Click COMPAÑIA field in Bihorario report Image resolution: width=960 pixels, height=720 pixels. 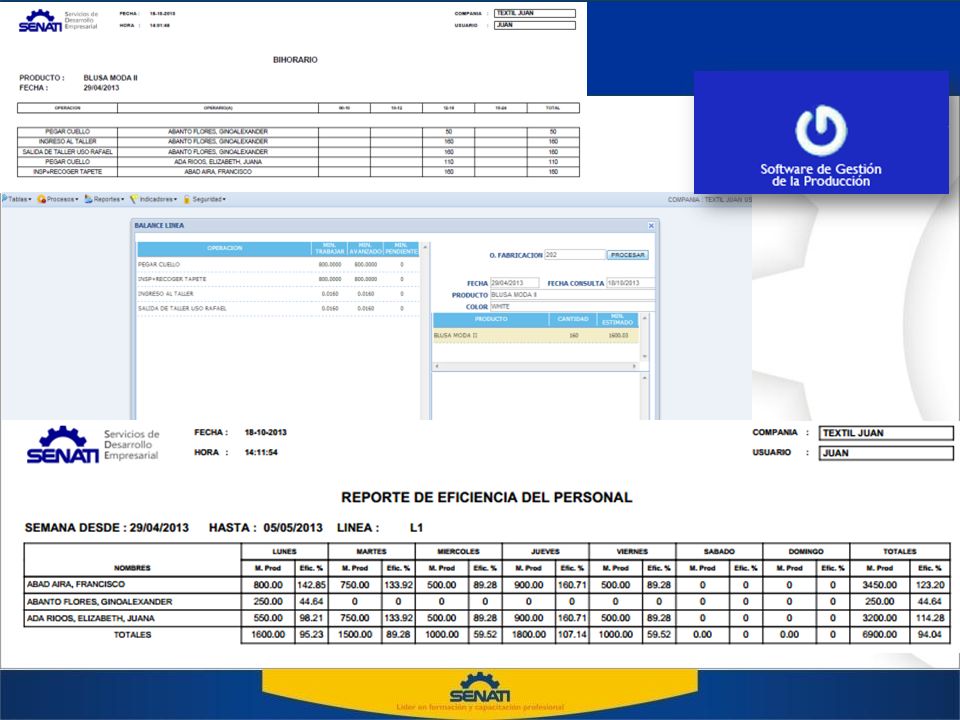535,13
